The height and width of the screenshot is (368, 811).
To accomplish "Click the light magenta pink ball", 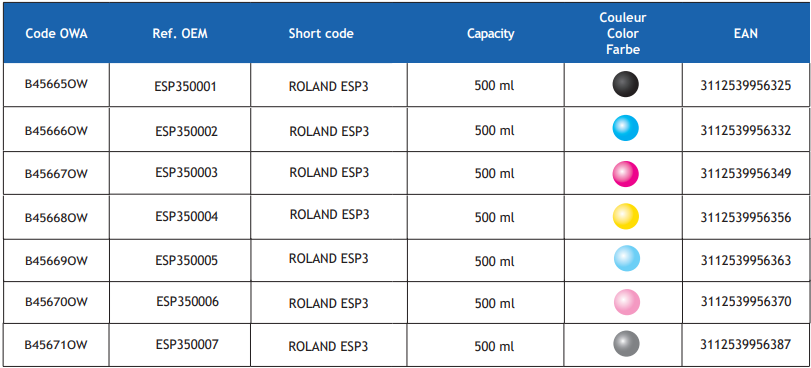I will pyautogui.click(x=626, y=302).
